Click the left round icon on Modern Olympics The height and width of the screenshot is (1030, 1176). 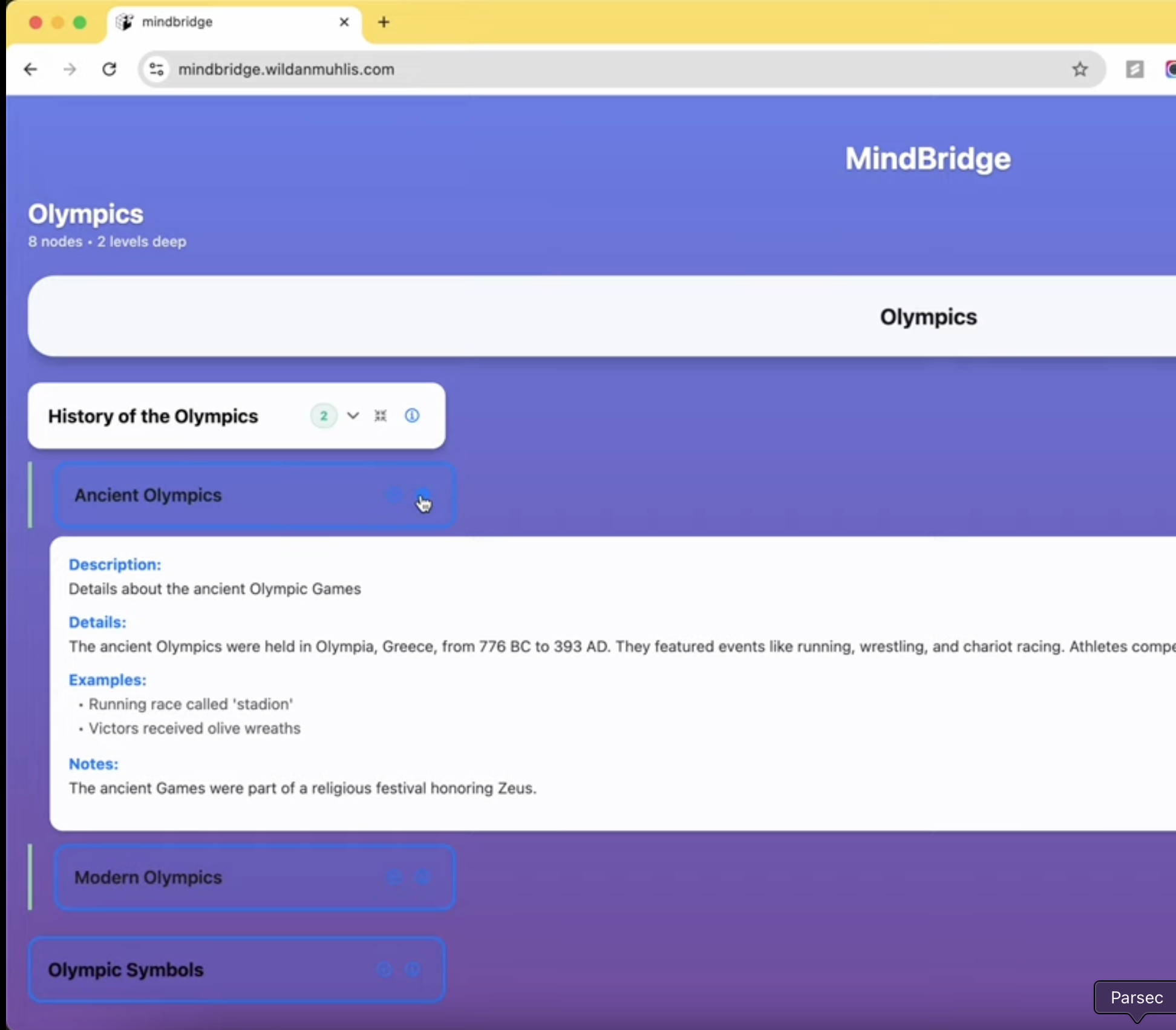394,877
